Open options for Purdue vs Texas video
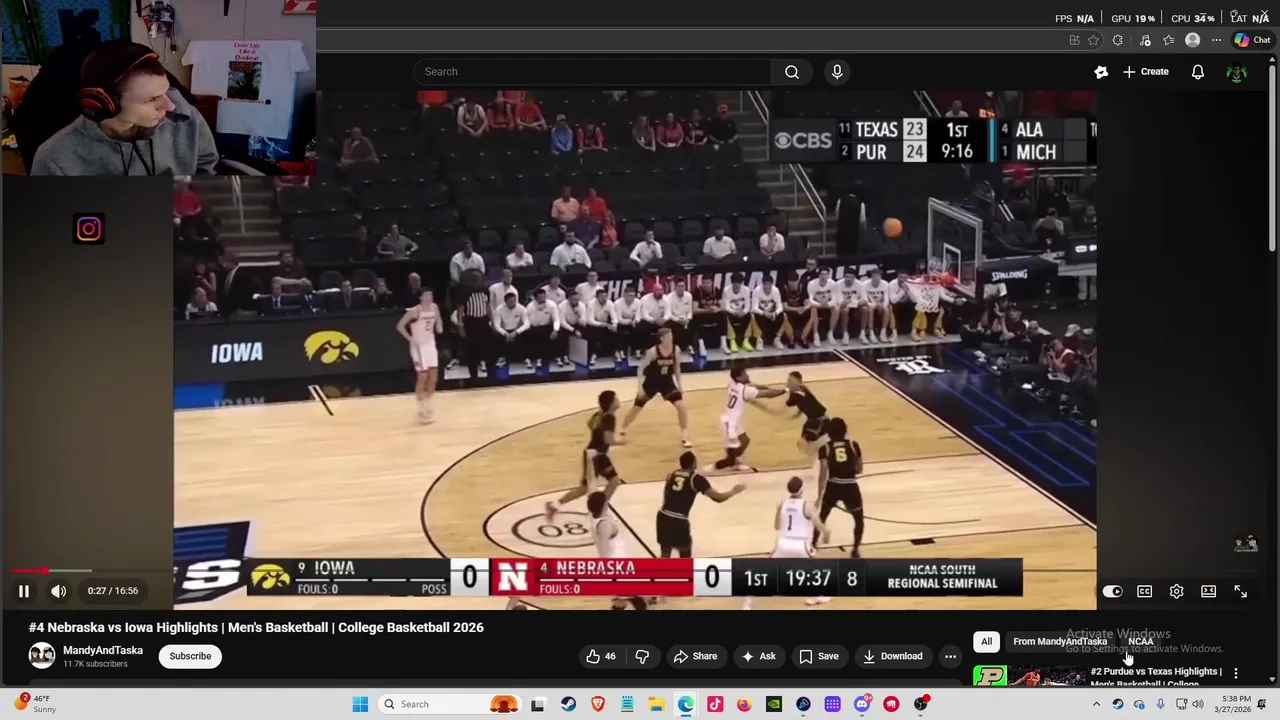 1236,673
